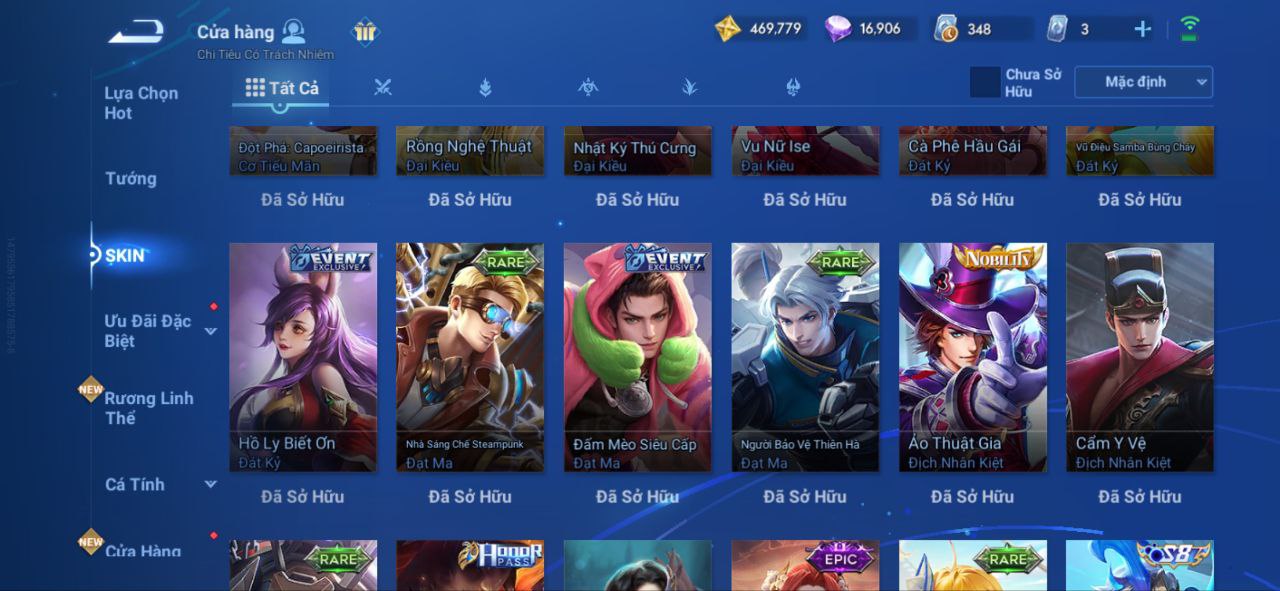Tap Đã Sở Hữu under Đấm Mèo Siêu Cấp
1280x591 pixels.
pos(638,497)
